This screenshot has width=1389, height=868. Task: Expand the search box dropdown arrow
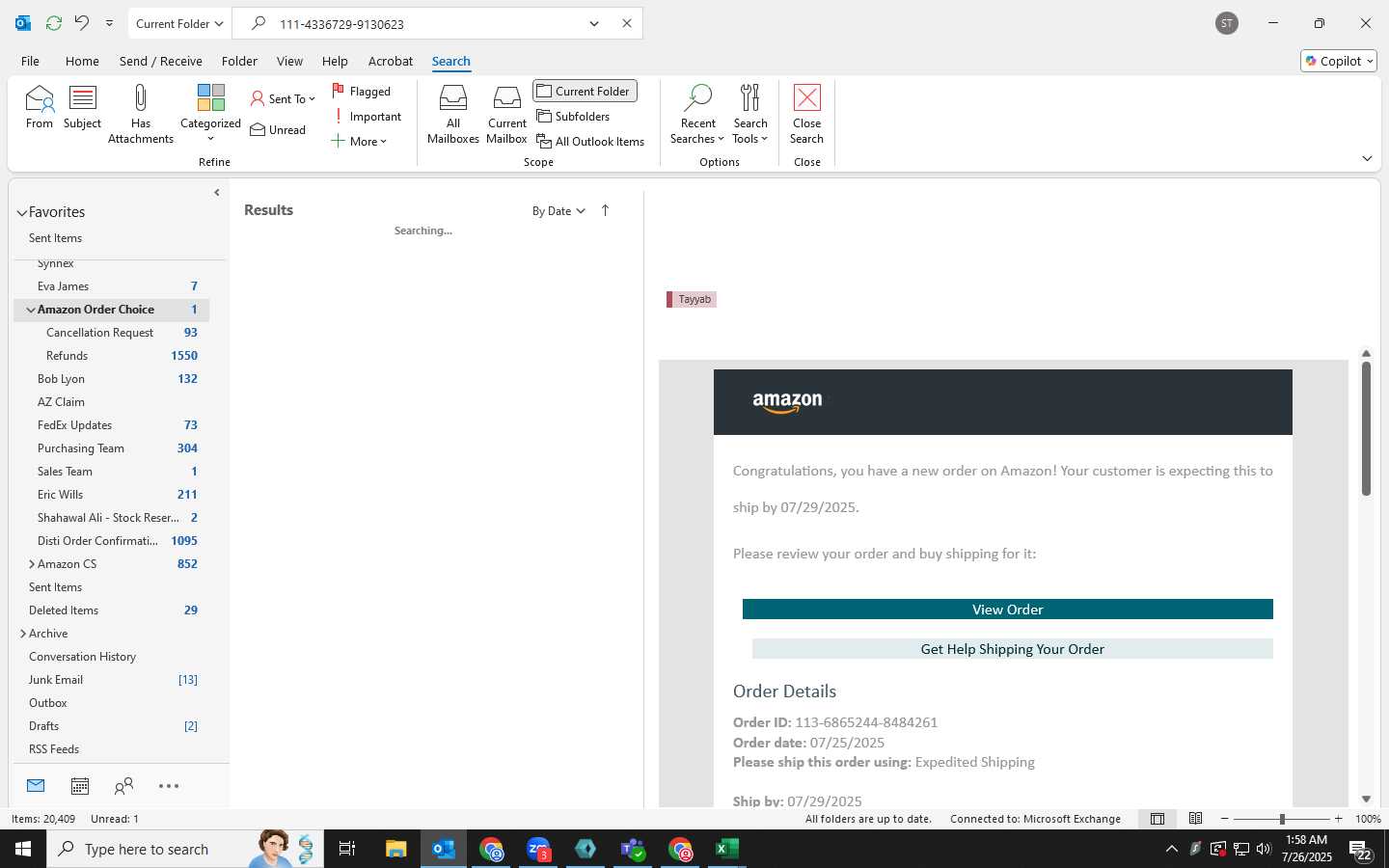[x=594, y=23]
